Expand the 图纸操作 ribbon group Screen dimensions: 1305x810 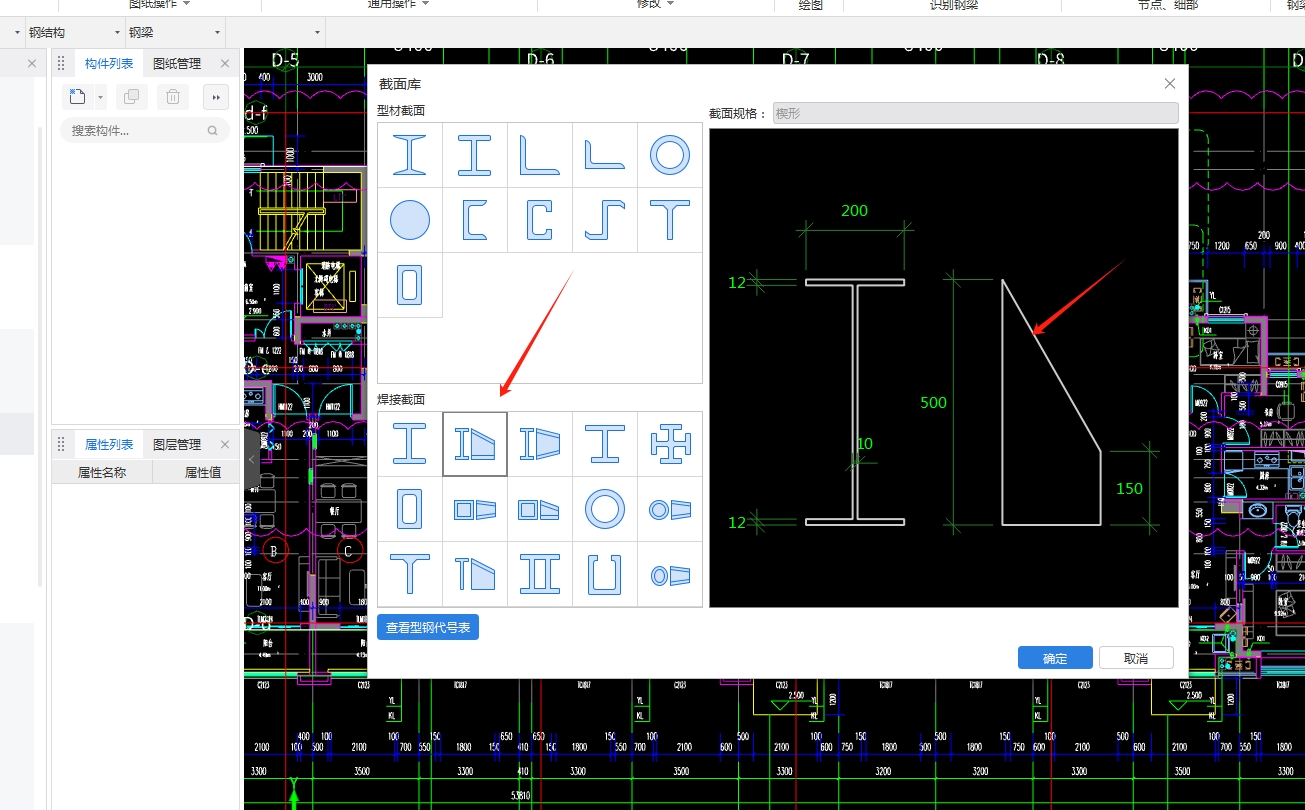pos(159,4)
